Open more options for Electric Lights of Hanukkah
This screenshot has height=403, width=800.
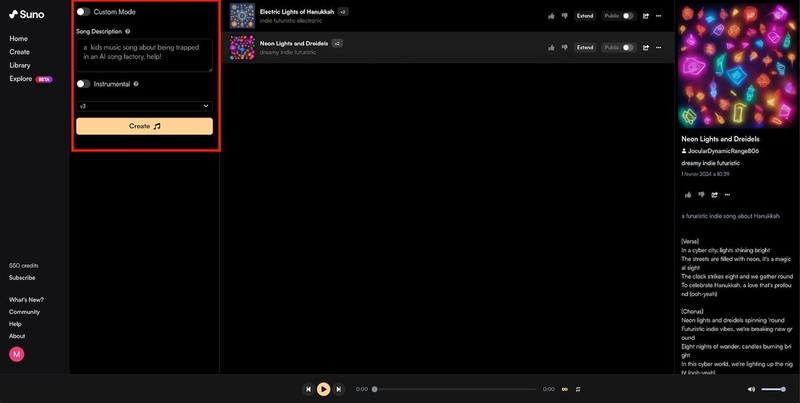(x=659, y=16)
